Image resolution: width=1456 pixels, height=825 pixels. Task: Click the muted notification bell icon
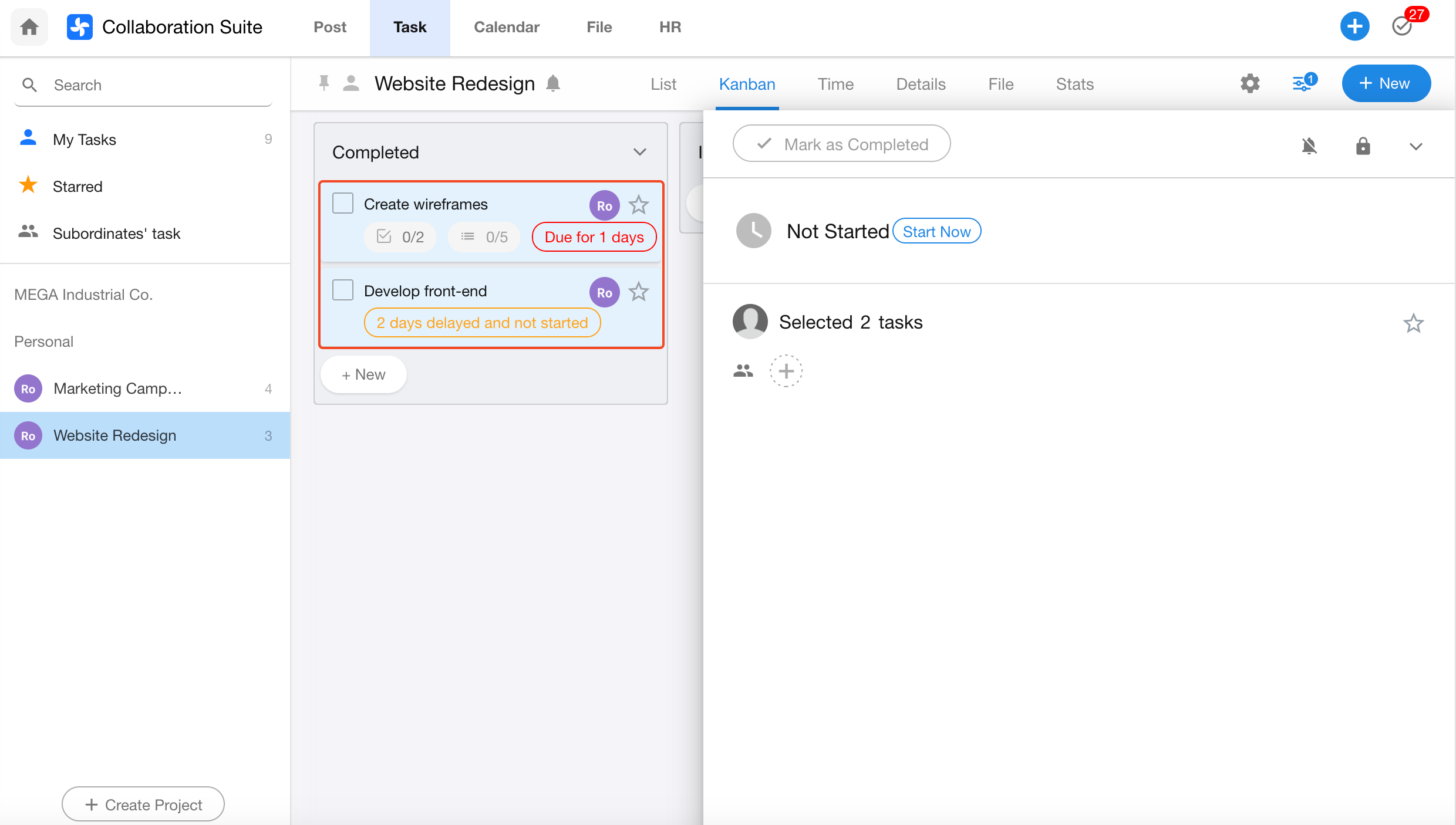[x=1309, y=146]
